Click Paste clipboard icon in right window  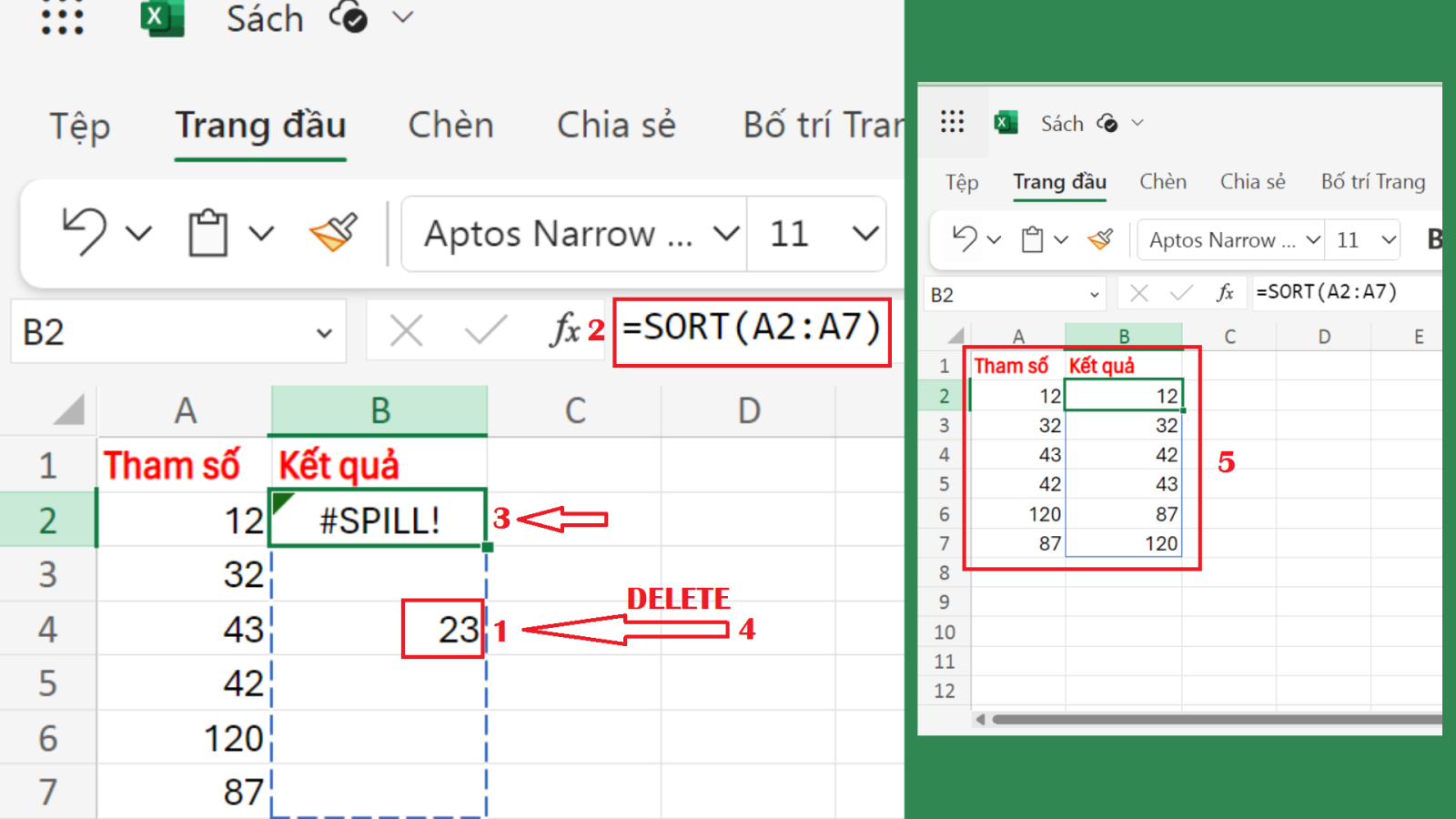click(1032, 239)
